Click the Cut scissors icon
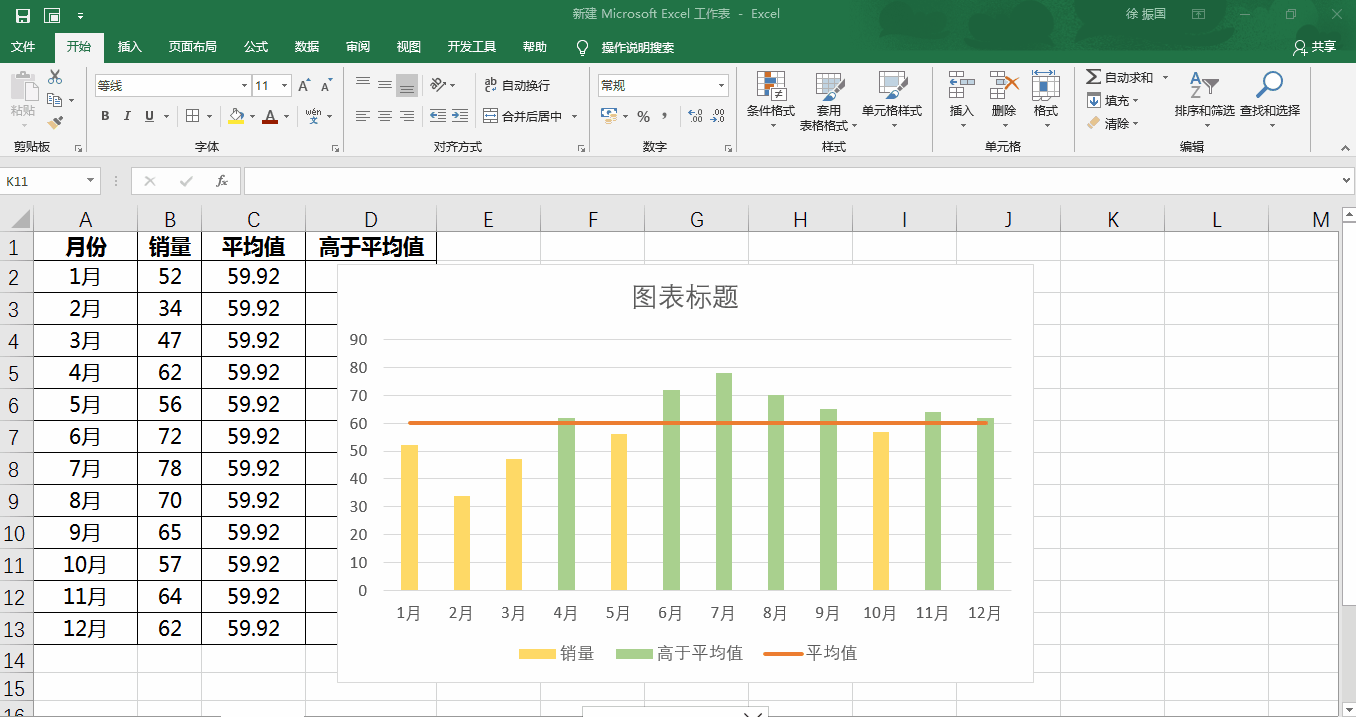The width and height of the screenshot is (1356, 717). click(54, 77)
